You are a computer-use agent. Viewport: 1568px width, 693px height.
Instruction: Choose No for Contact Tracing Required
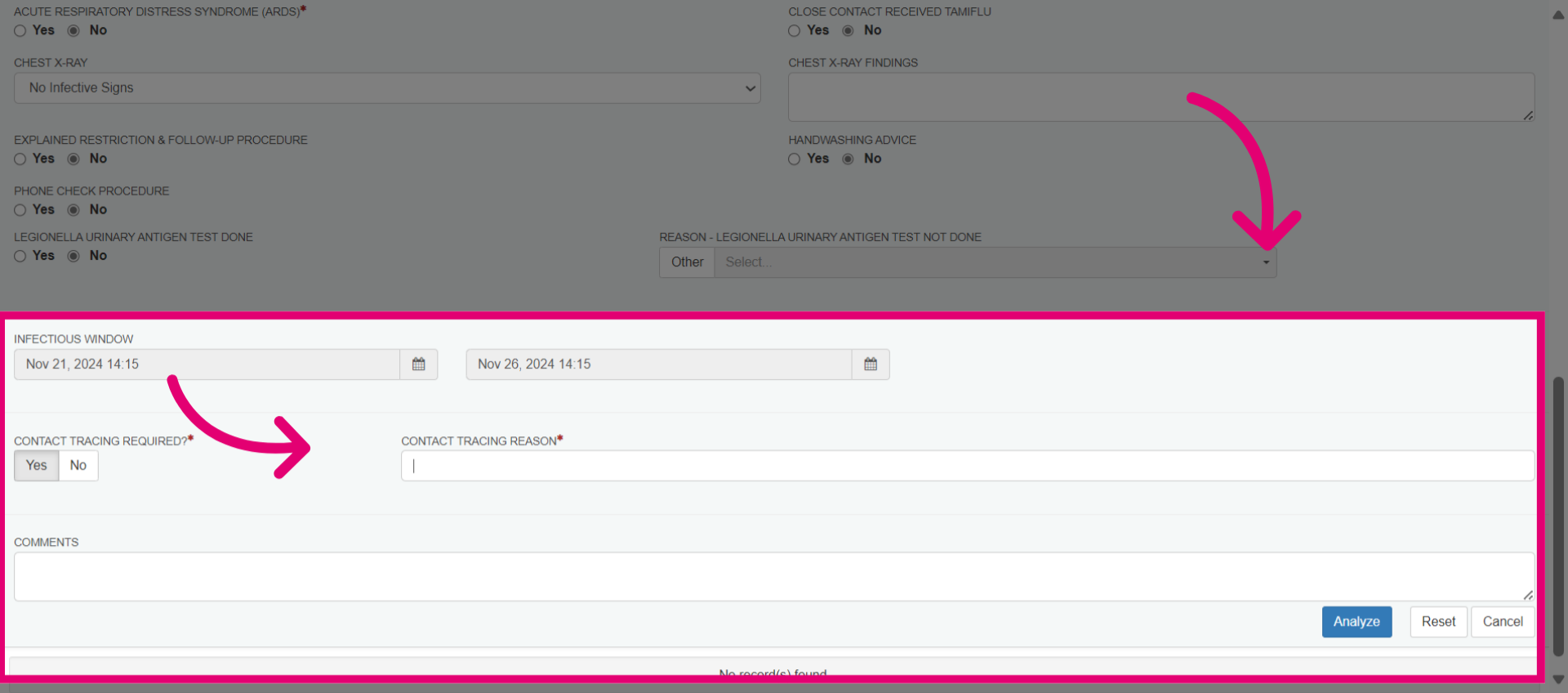pos(78,466)
